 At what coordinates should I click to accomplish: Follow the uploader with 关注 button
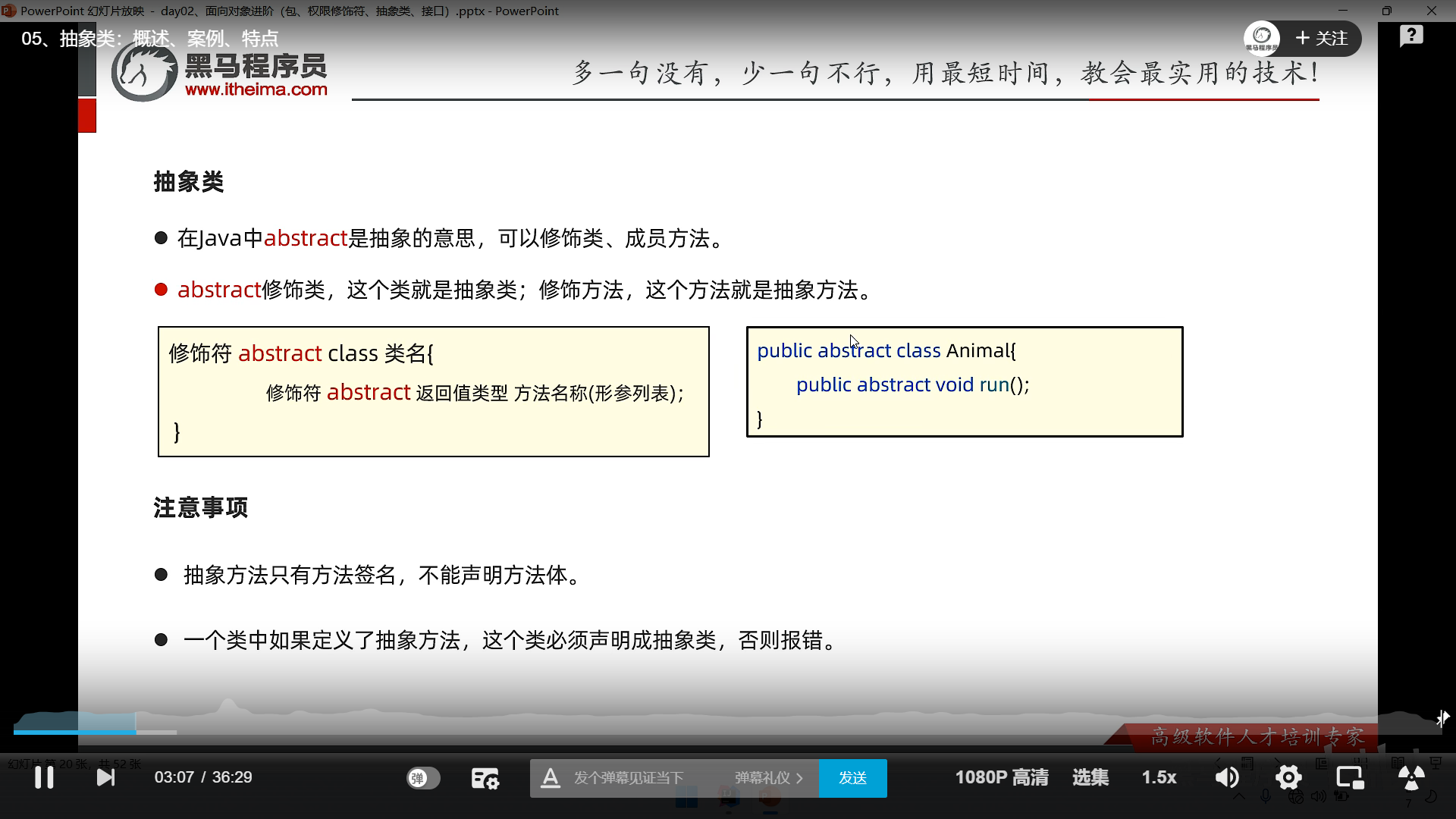coord(1322,39)
